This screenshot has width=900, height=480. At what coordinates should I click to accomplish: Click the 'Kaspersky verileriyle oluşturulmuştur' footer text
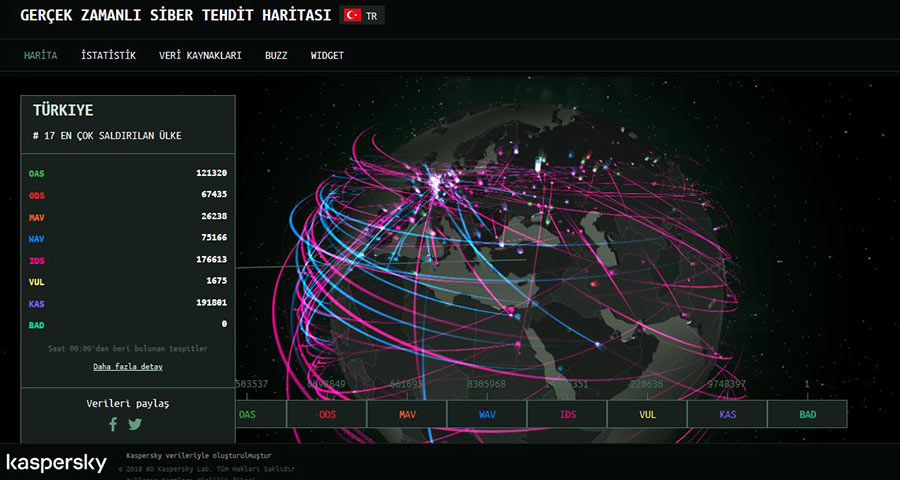(199, 456)
